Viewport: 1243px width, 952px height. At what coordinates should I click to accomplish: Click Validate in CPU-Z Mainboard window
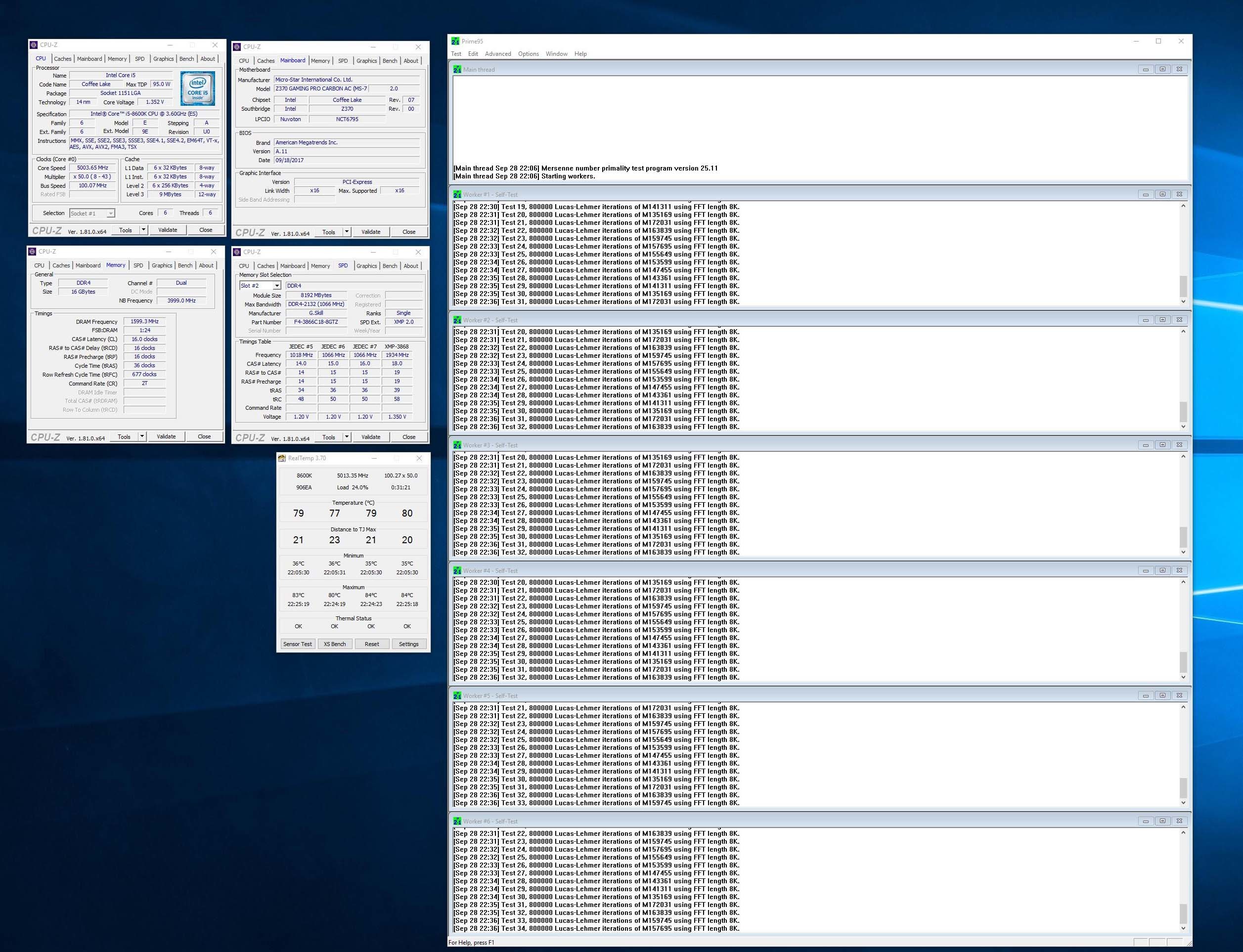(371, 232)
